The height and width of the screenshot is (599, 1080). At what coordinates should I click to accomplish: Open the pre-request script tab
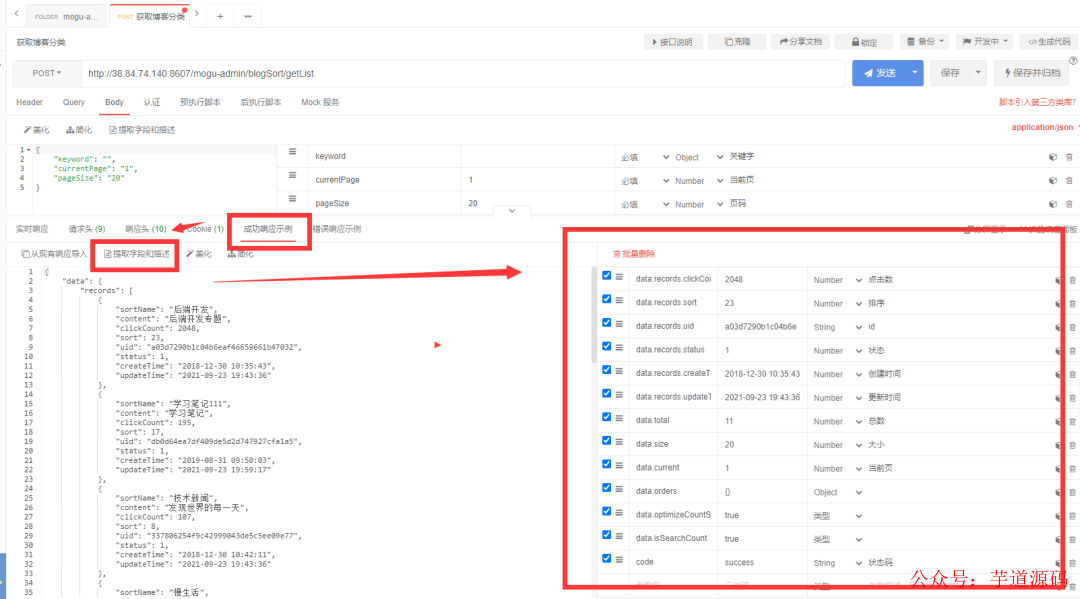coord(200,102)
